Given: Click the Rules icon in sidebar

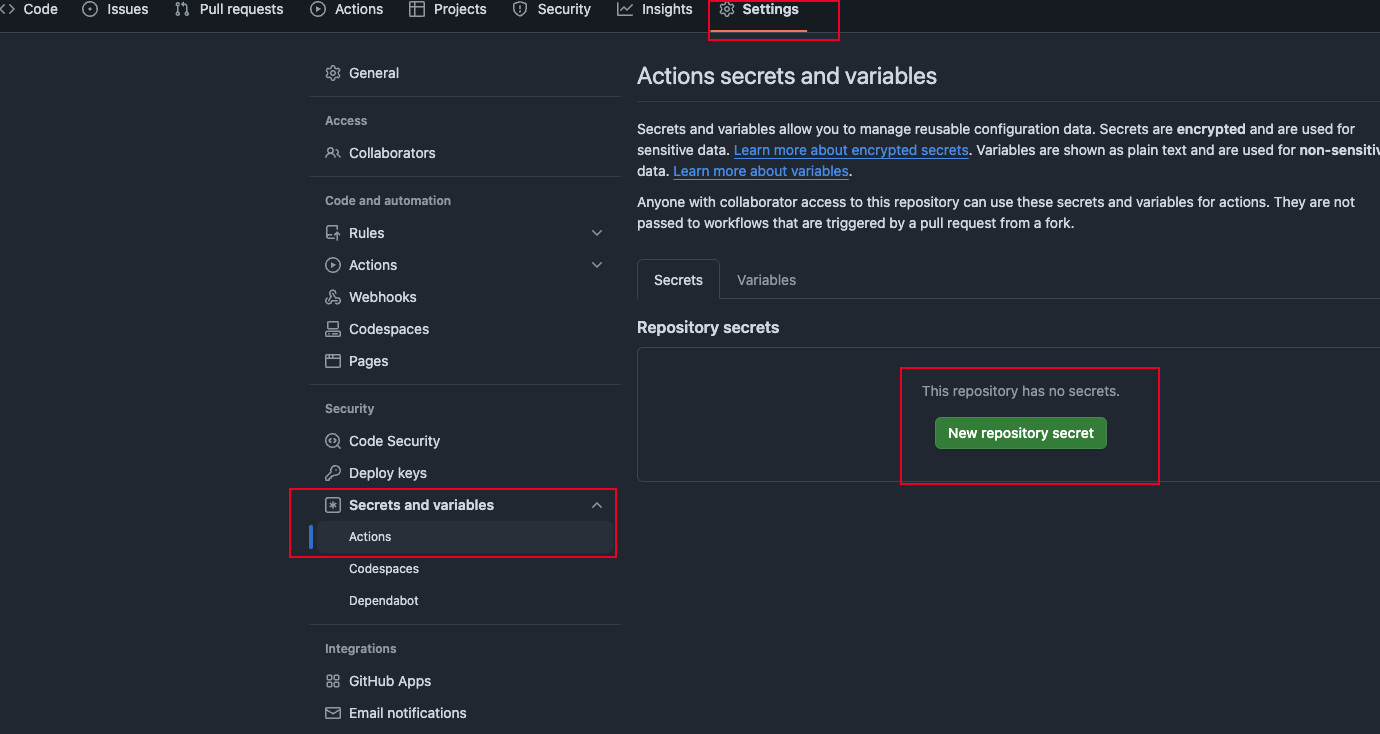Looking at the screenshot, I should [333, 233].
